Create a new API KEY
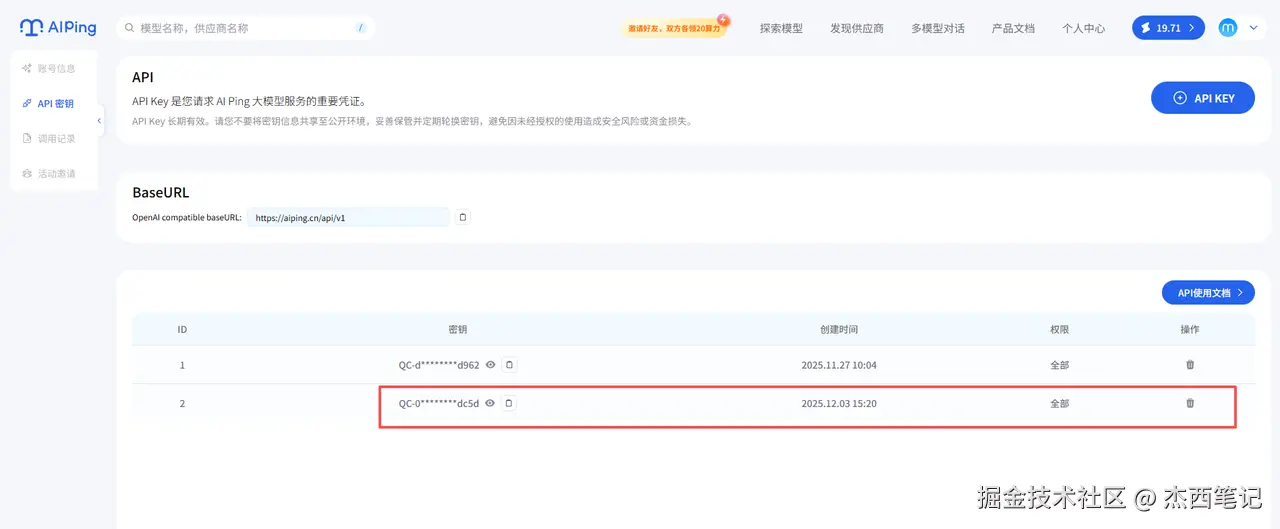This screenshot has width=1280, height=529. (1203, 98)
